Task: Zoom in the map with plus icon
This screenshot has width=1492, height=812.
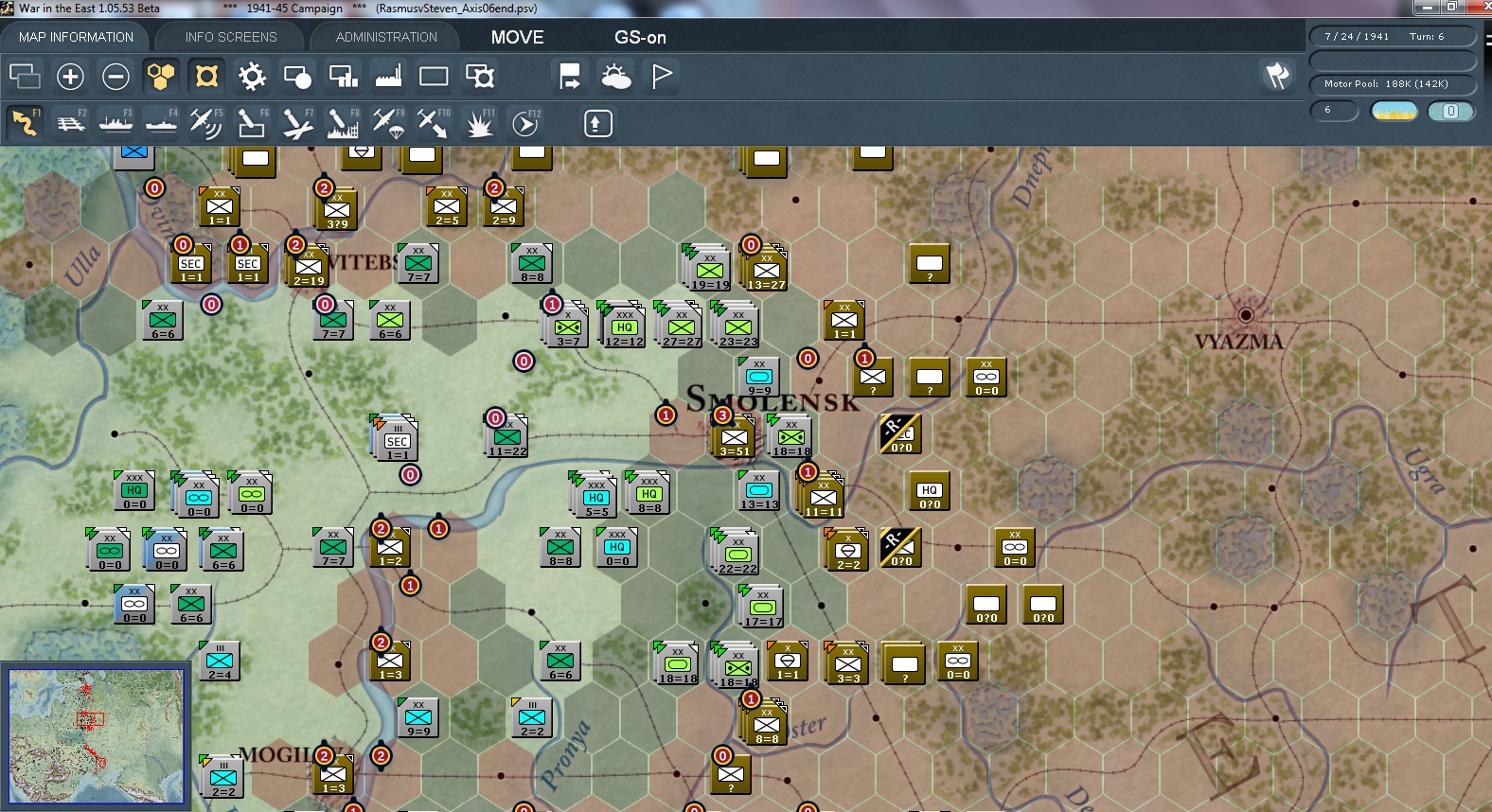Action: click(x=70, y=76)
